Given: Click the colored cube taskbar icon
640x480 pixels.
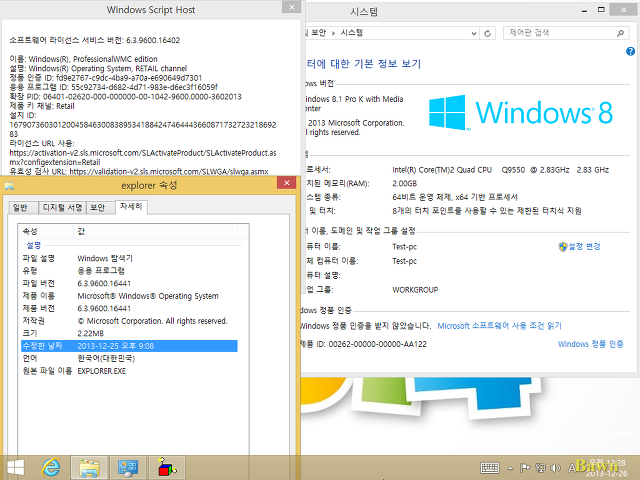Looking at the screenshot, I should (x=167, y=468).
